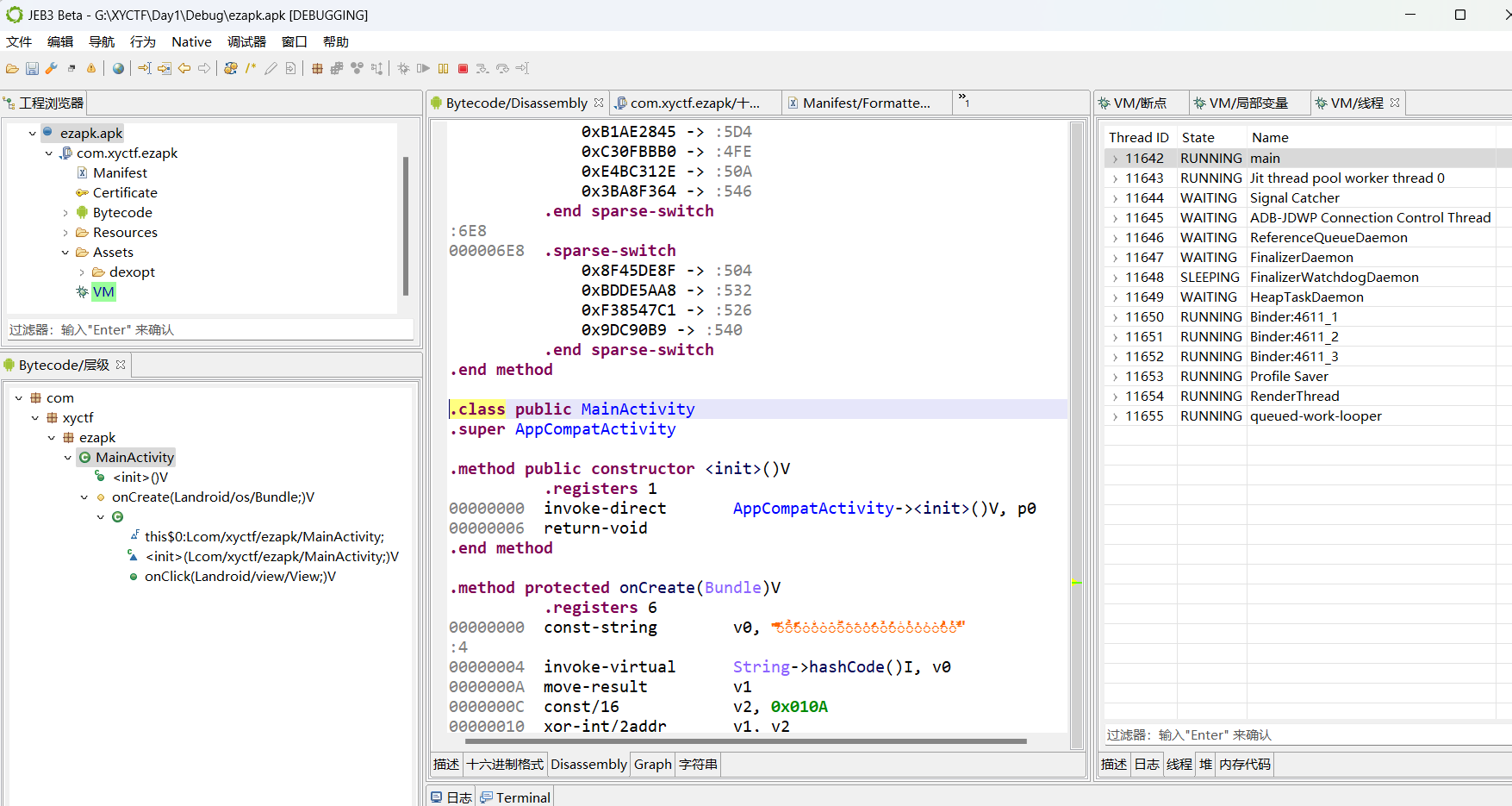Collapse the onCreate method node
This screenshot has height=806, width=1512.
[x=84, y=497]
